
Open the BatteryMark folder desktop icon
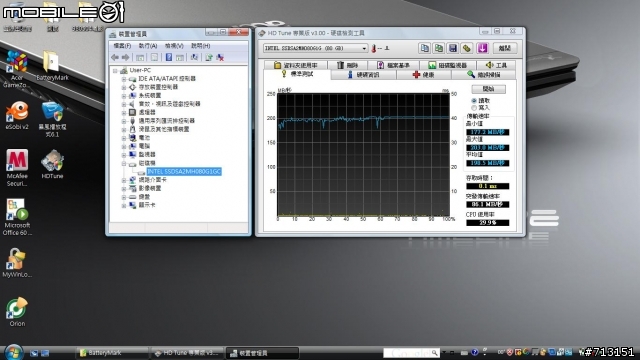pyautogui.click(x=52, y=66)
